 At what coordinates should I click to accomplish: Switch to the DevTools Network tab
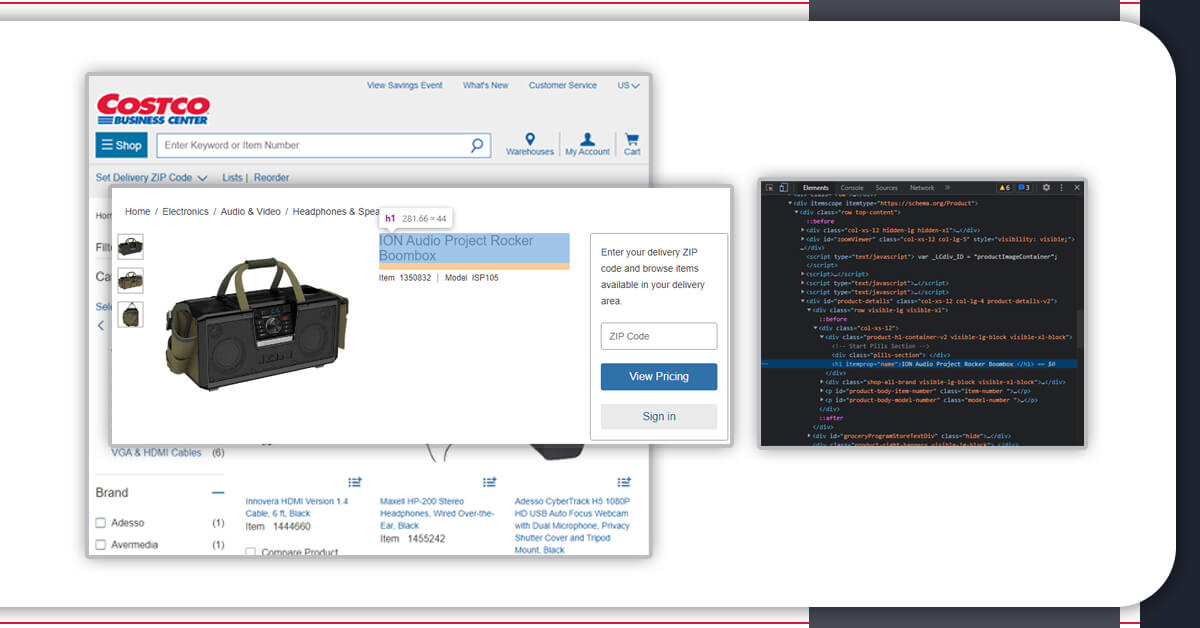pyautogui.click(x=922, y=187)
